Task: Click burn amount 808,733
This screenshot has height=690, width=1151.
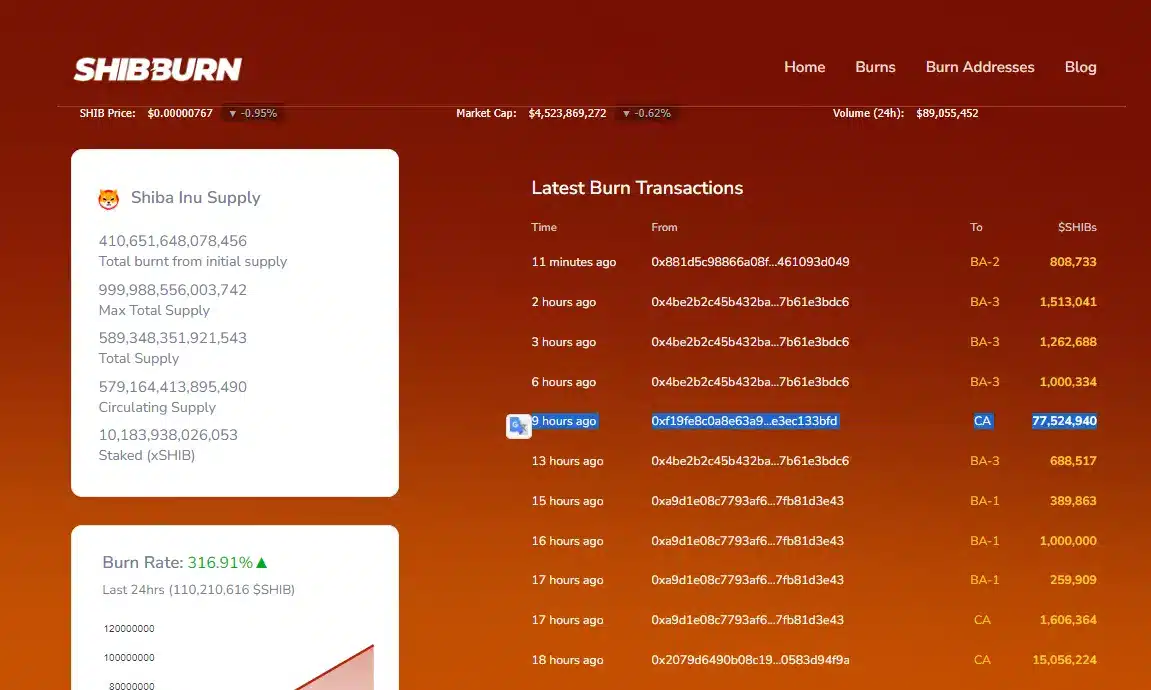Action: (1073, 262)
